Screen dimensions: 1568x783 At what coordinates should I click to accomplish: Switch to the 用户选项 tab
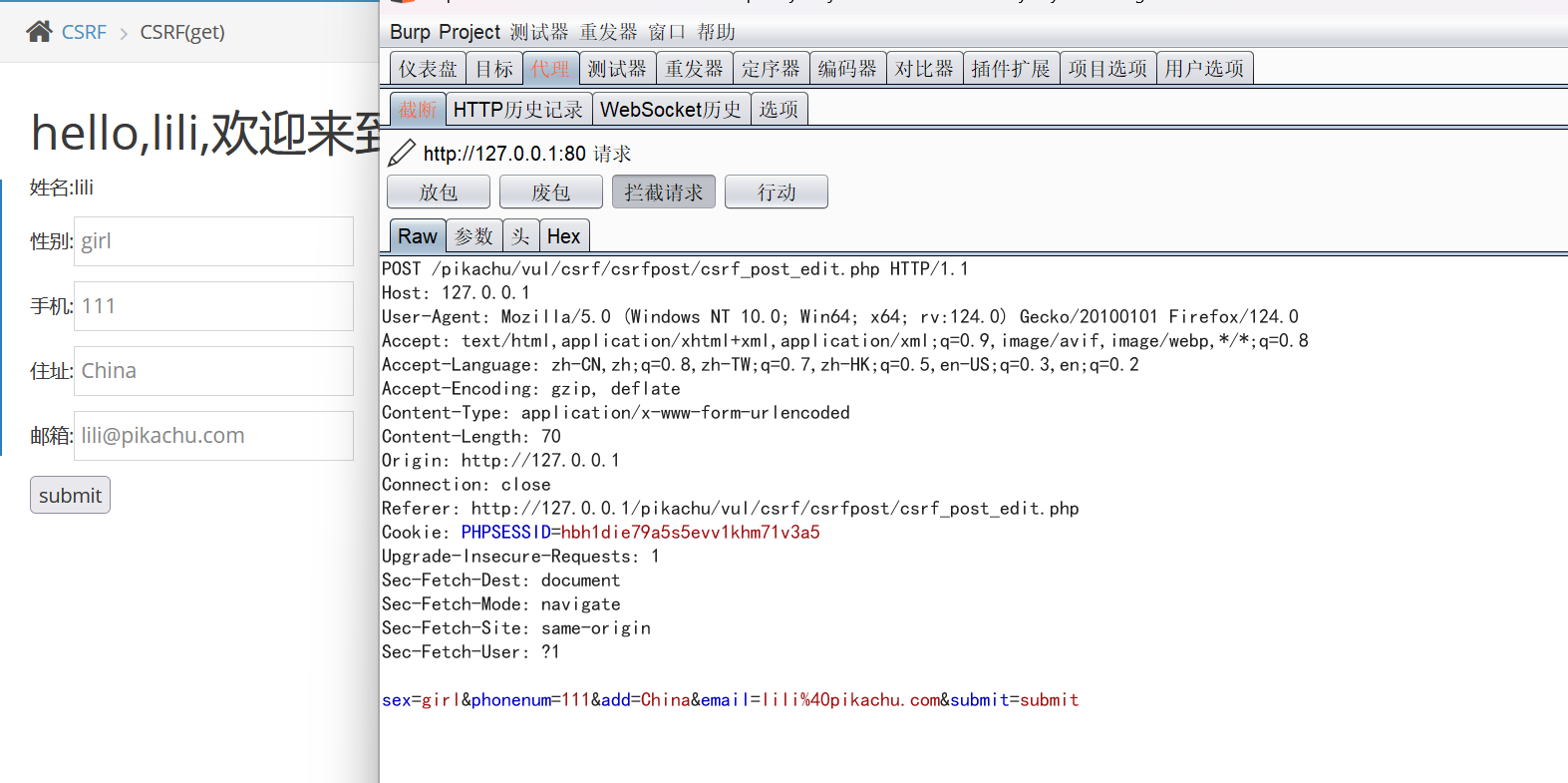[1205, 69]
